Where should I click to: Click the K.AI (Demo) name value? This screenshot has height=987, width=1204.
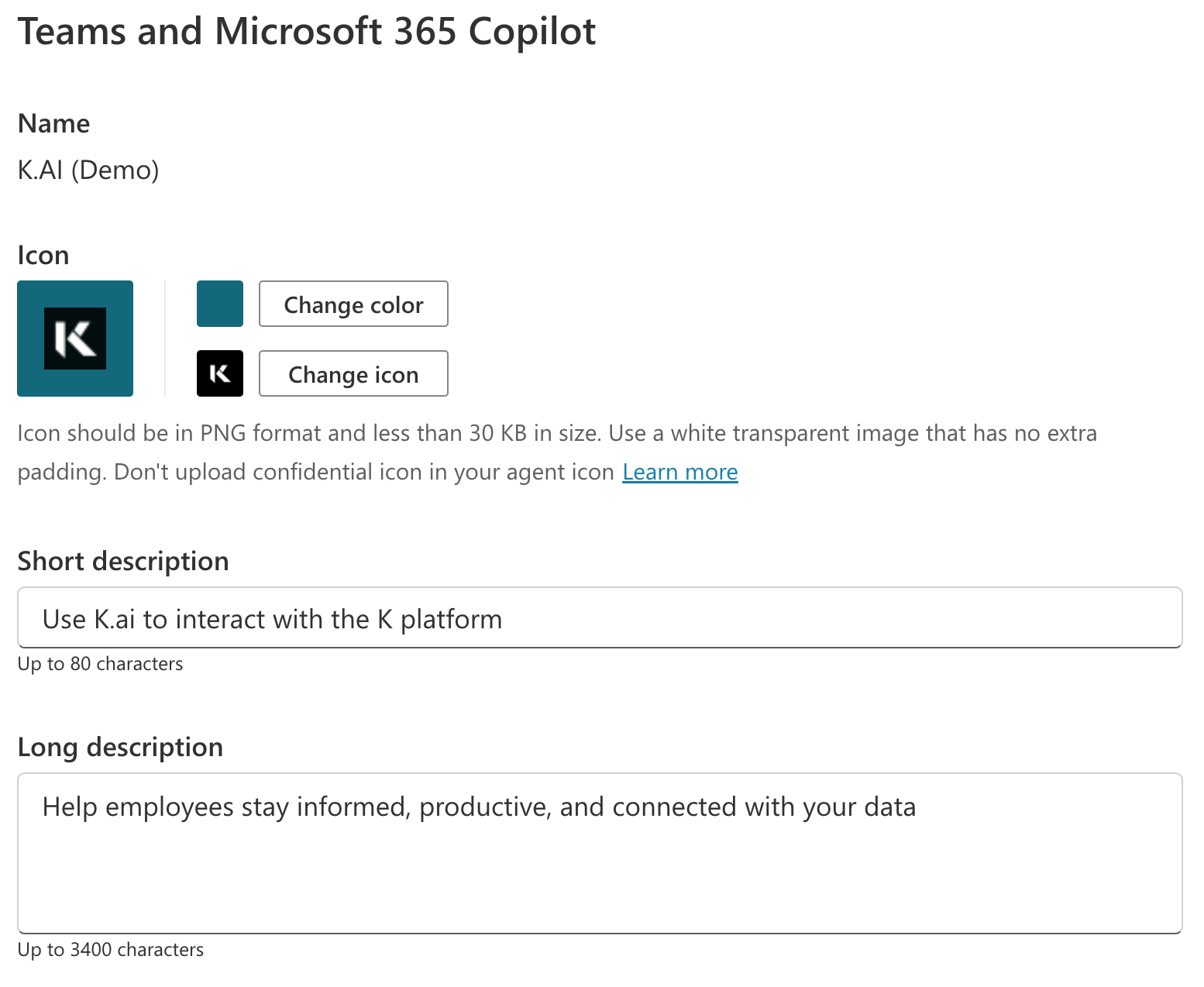pyautogui.click(x=88, y=170)
